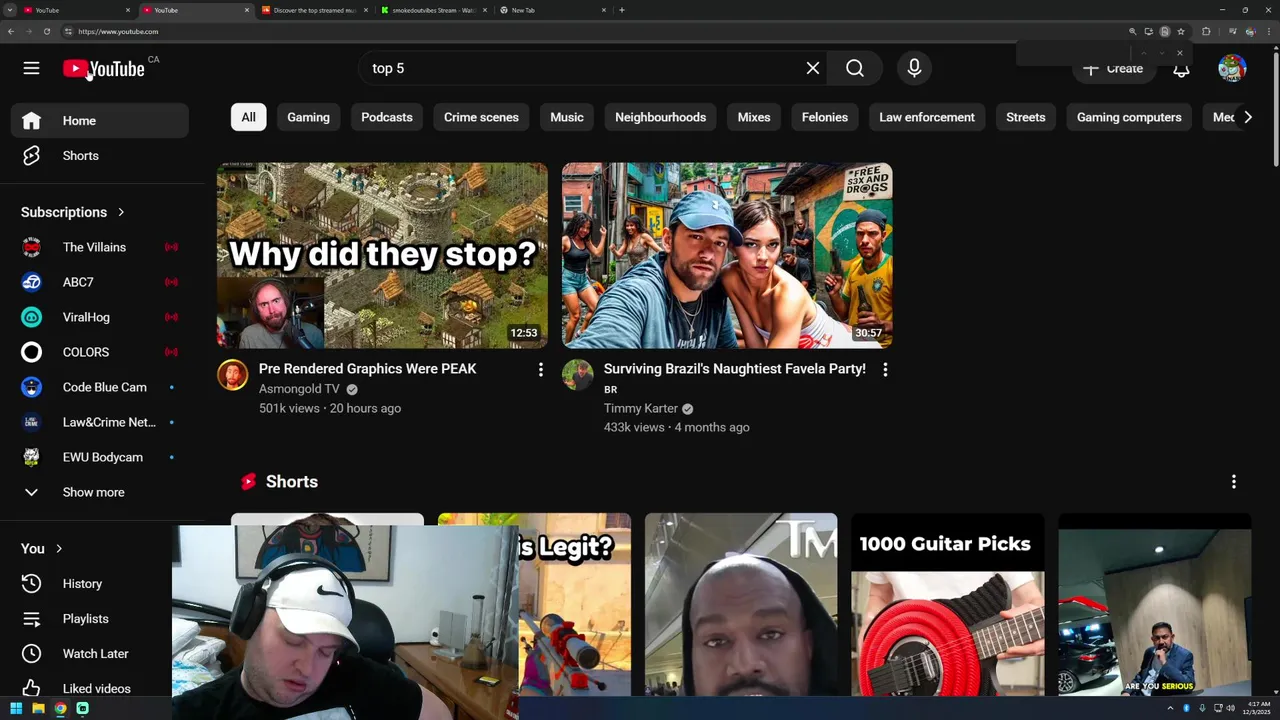Select the Felonies filter chip
This screenshot has height=720, width=1280.
pyautogui.click(x=825, y=117)
